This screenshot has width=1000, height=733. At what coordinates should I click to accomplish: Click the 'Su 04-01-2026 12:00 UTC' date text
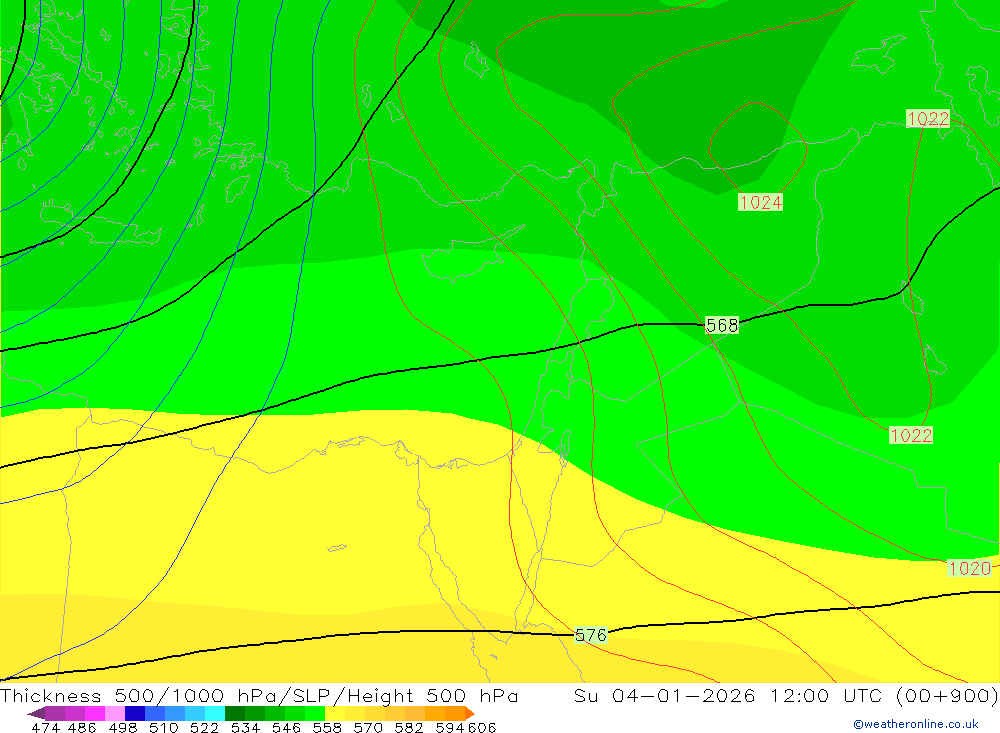[727, 695]
